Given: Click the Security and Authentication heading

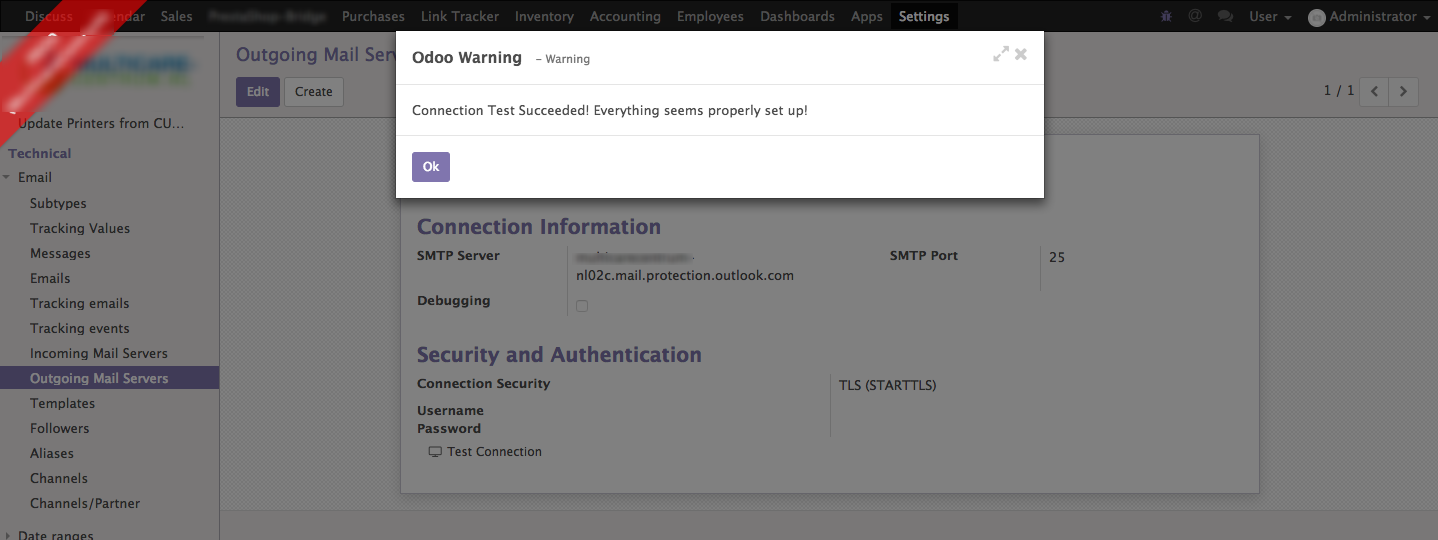Looking at the screenshot, I should point(559,355).
